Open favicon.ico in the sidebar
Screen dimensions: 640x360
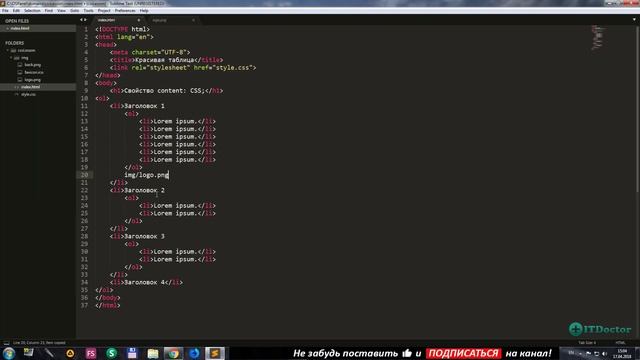pyautogui.click(x=34, y=72)
